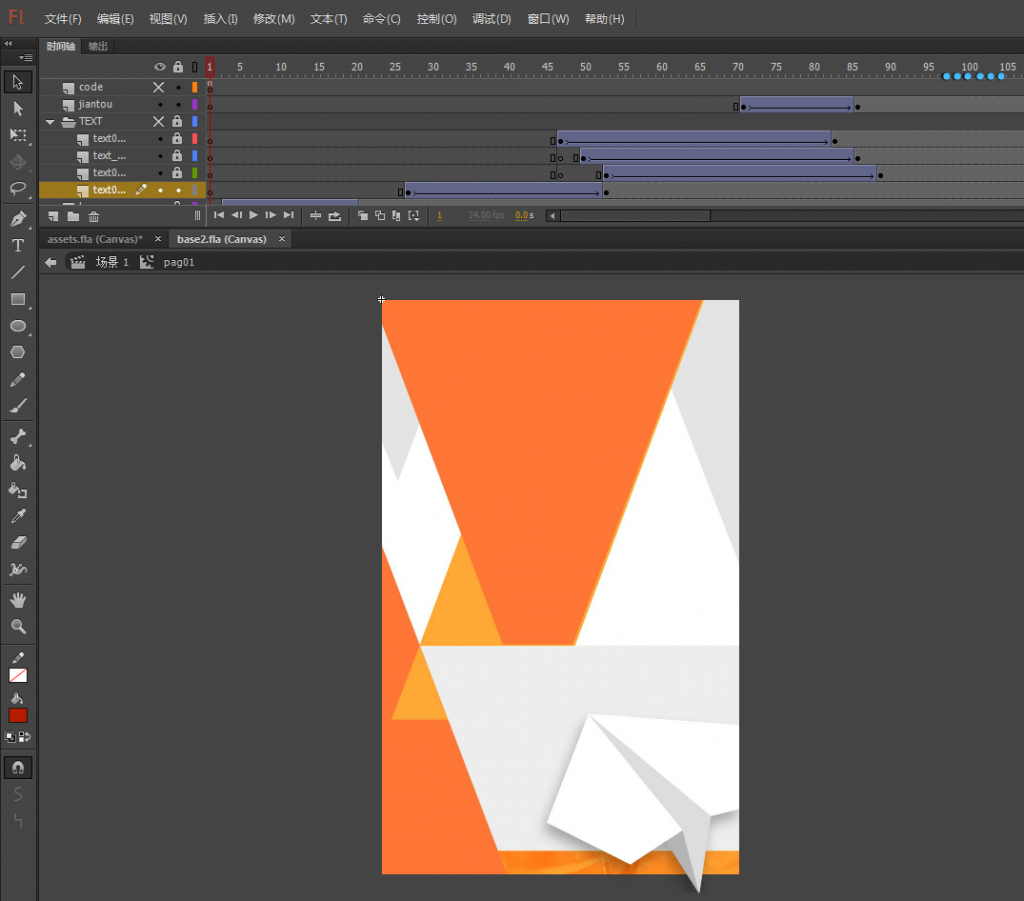
Task: Grab the Hand tool for panning
Action: pos(16,599)
